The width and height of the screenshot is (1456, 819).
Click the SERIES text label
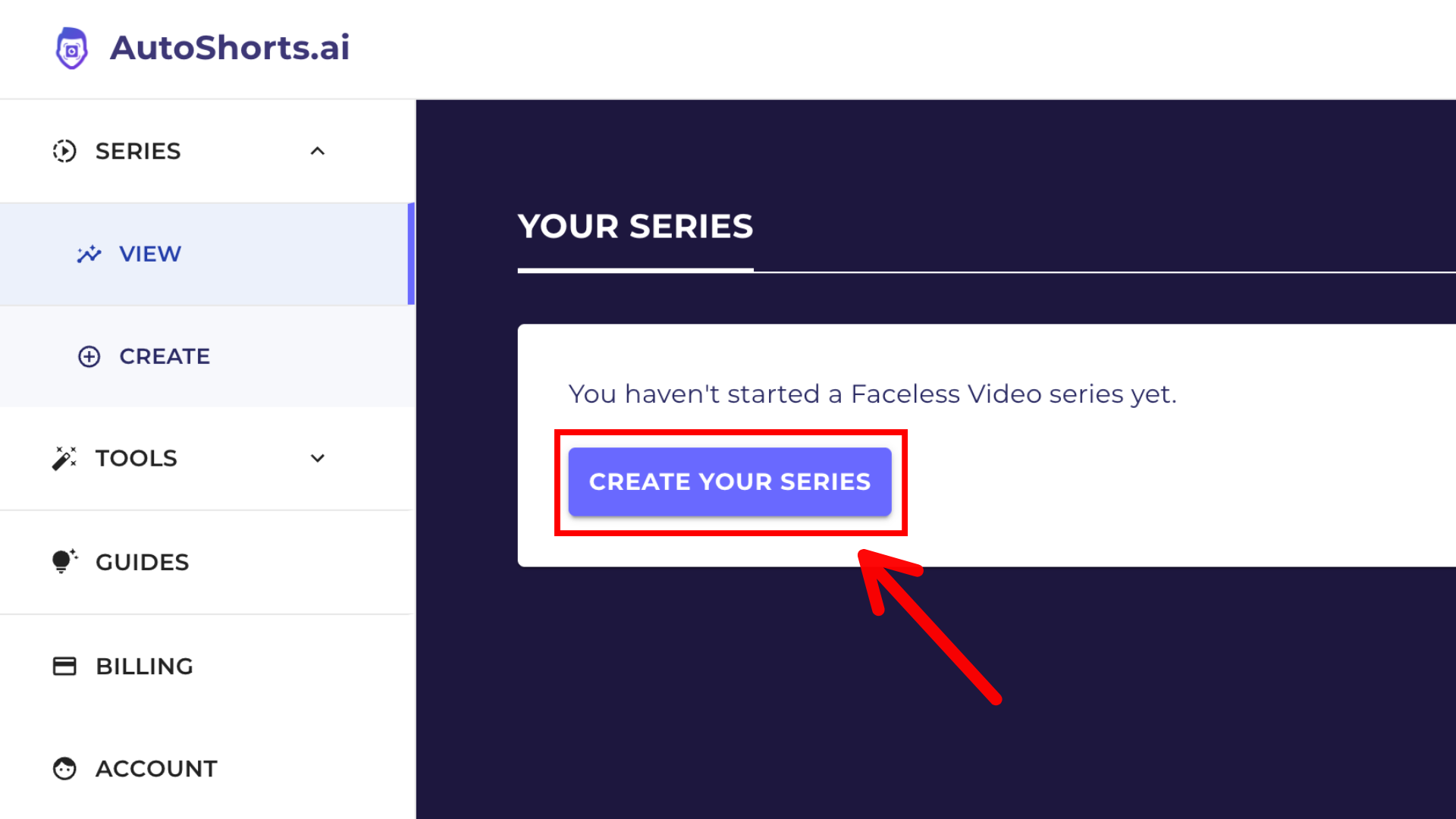click(138, 151)
